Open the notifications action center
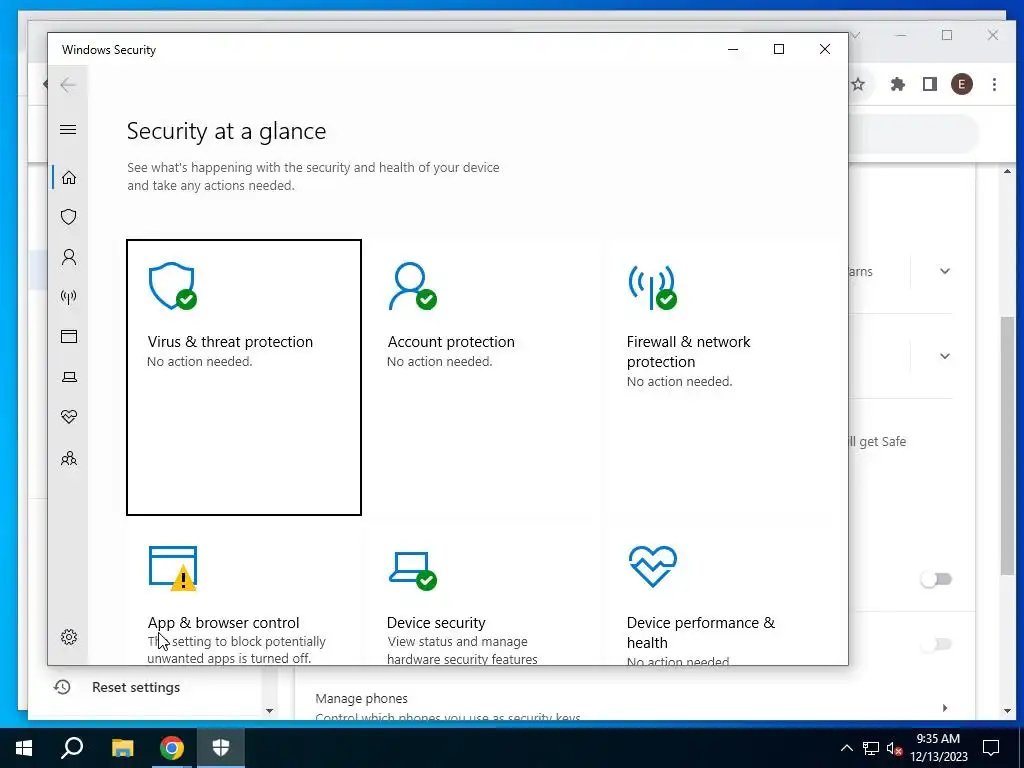Screen dimensions: 1024x768 tap(991, 748)
